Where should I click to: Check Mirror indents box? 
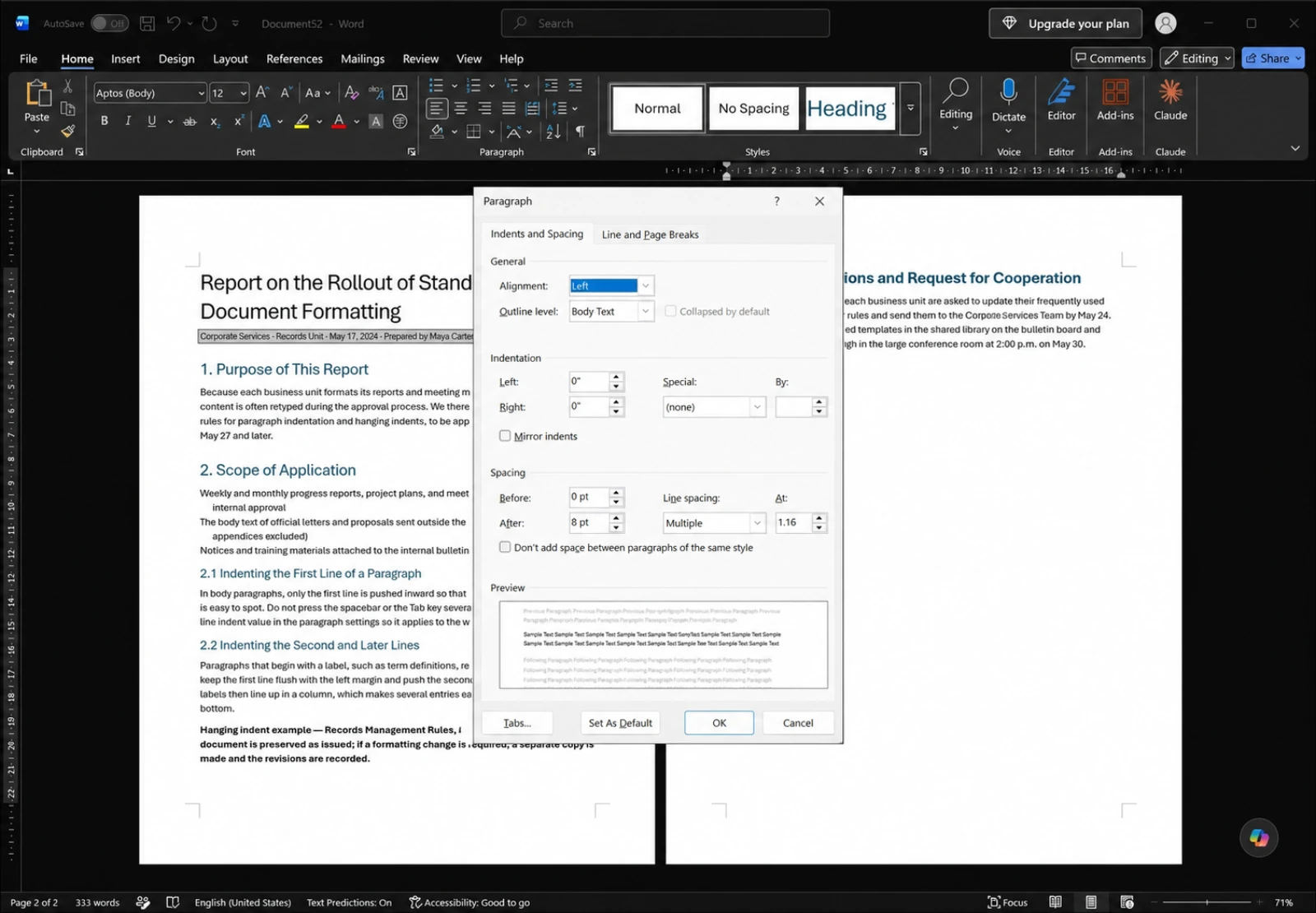click(505, 436)
